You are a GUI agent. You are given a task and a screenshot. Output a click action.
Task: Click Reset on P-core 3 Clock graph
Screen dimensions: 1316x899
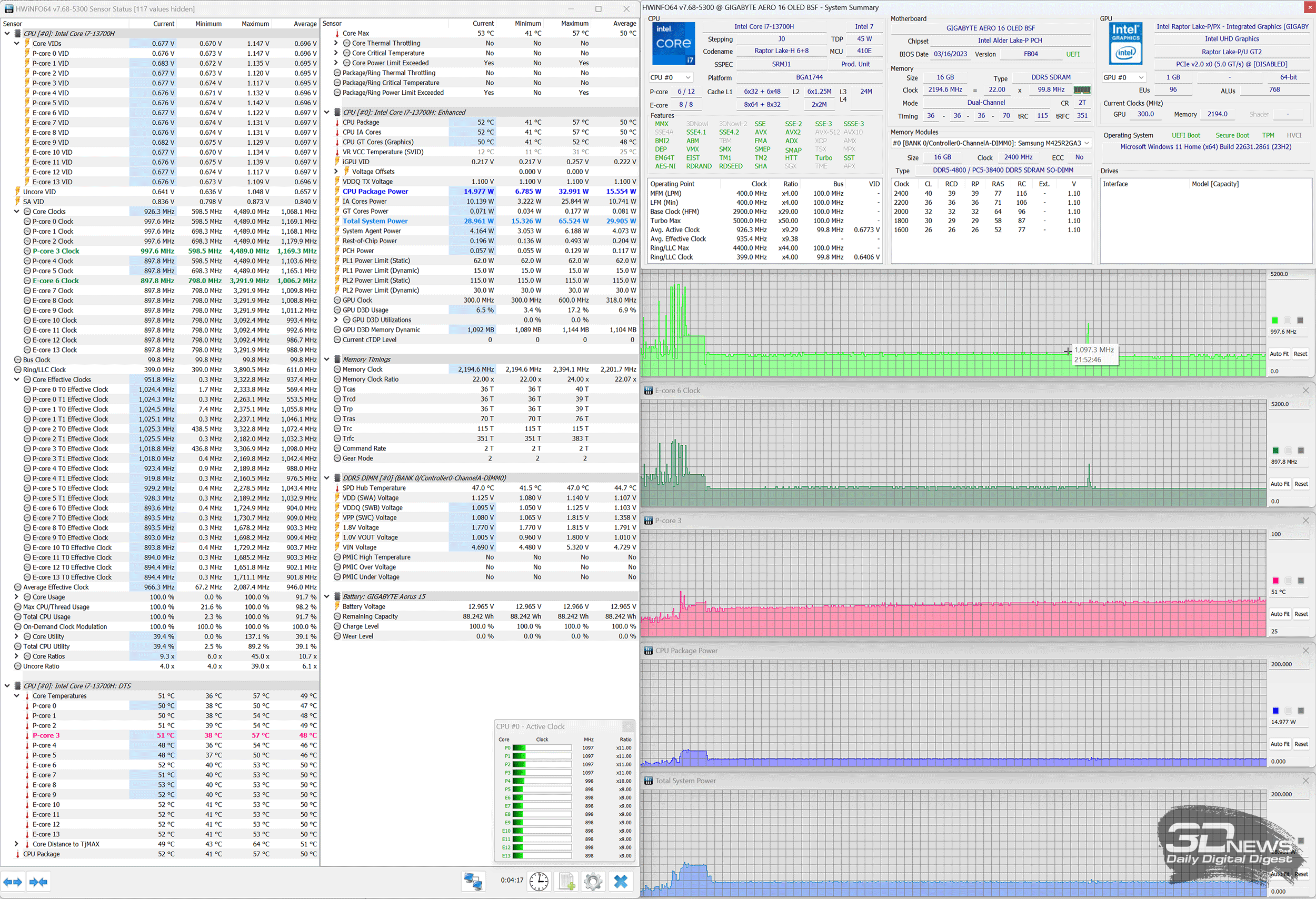[x=1300, y=354]
